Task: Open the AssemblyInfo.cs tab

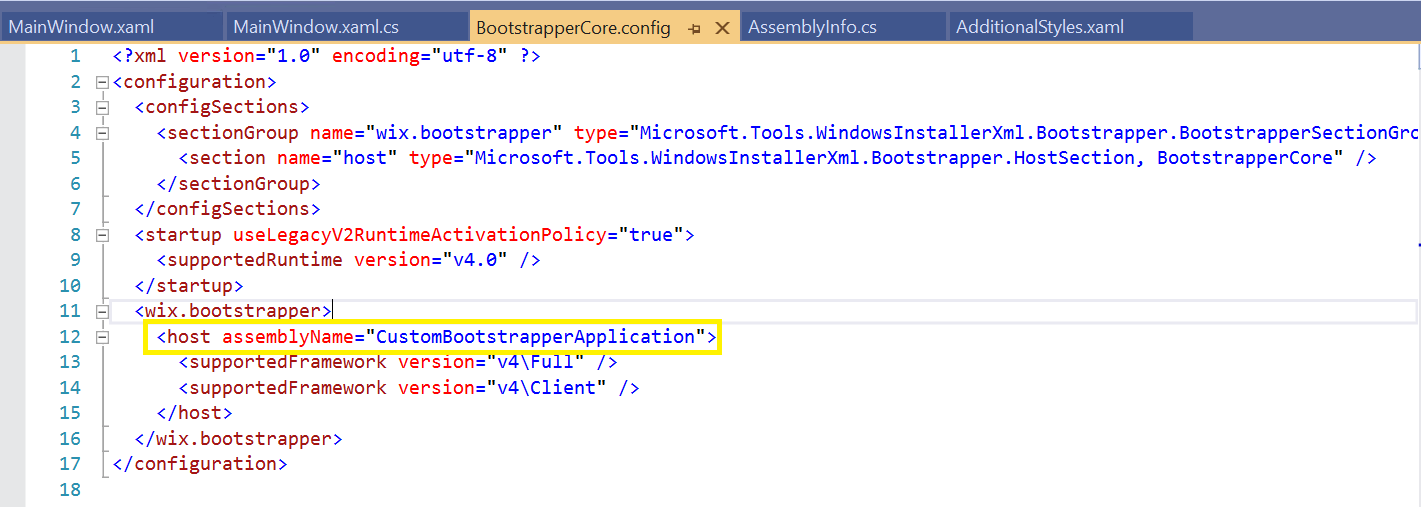Action: (x=843, y=27)
